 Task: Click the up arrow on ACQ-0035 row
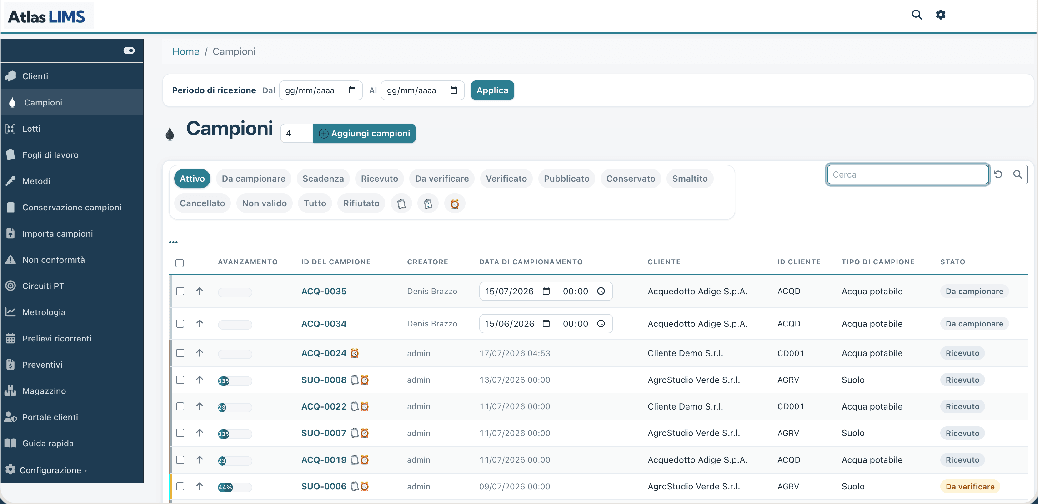199,291
